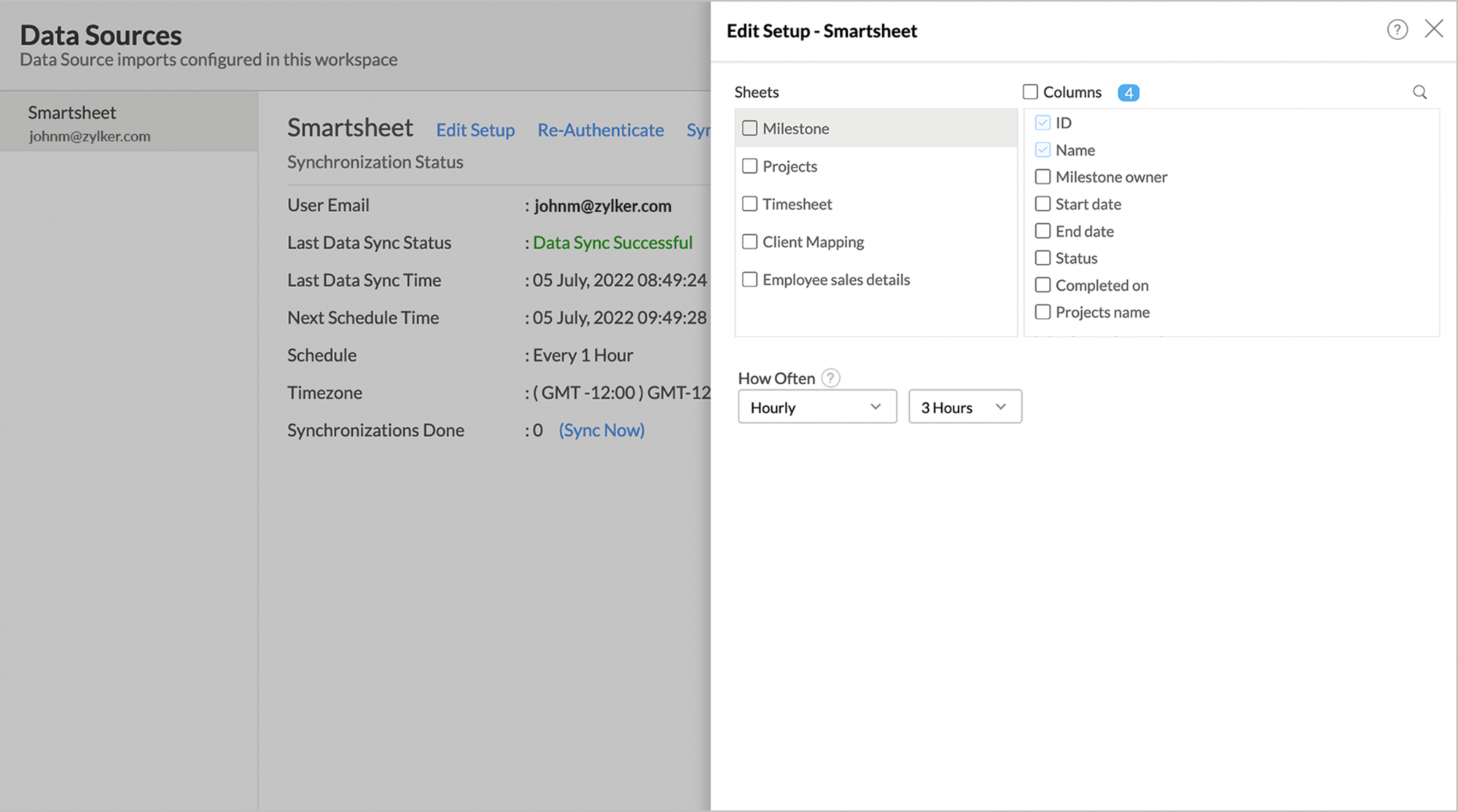Uncheck the ID column
Viewport: 1458px width, 812px height.
1042,122
